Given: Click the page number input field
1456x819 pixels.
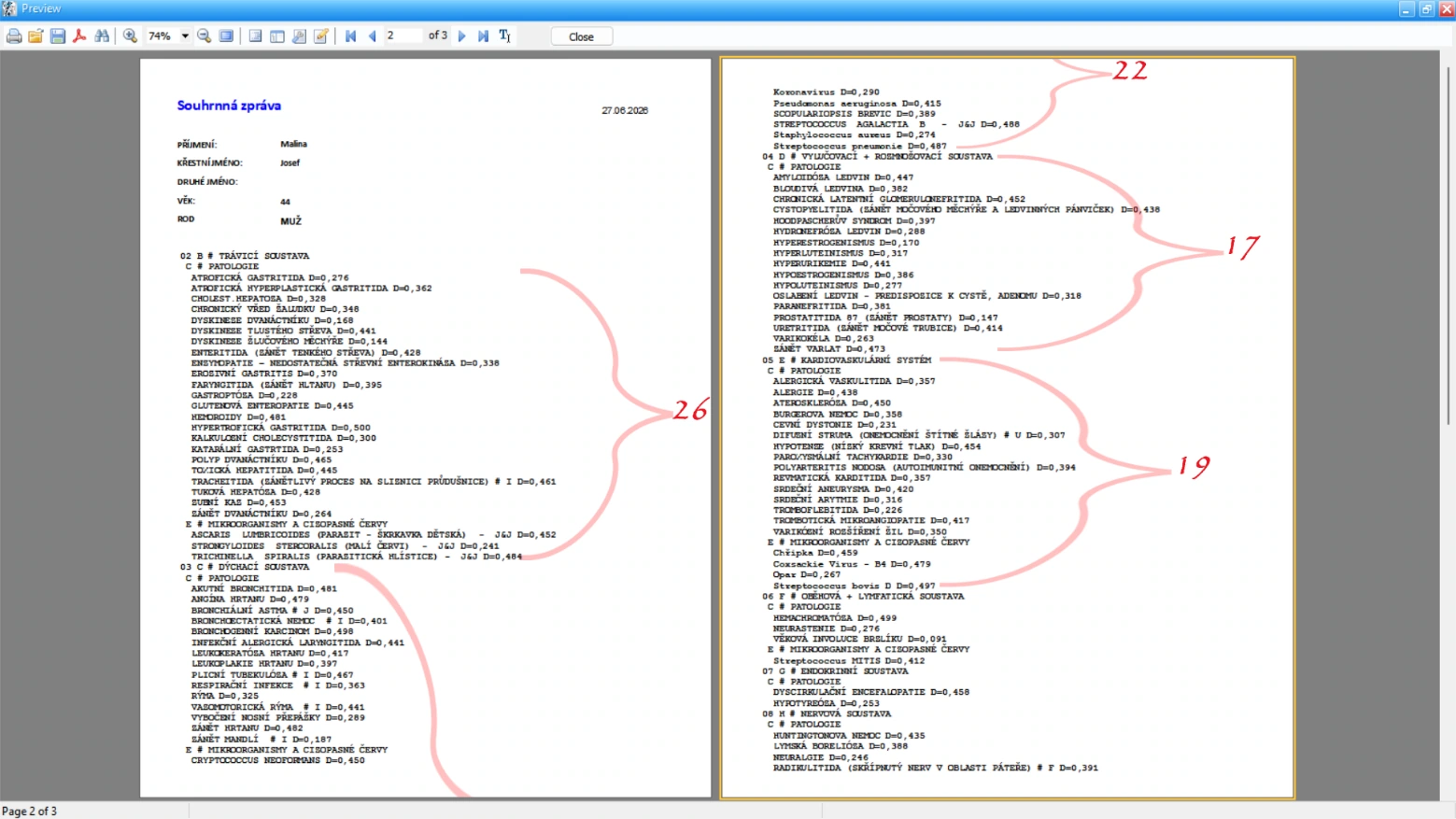Looking at the screenshot, I should click(x=404, y=35).
